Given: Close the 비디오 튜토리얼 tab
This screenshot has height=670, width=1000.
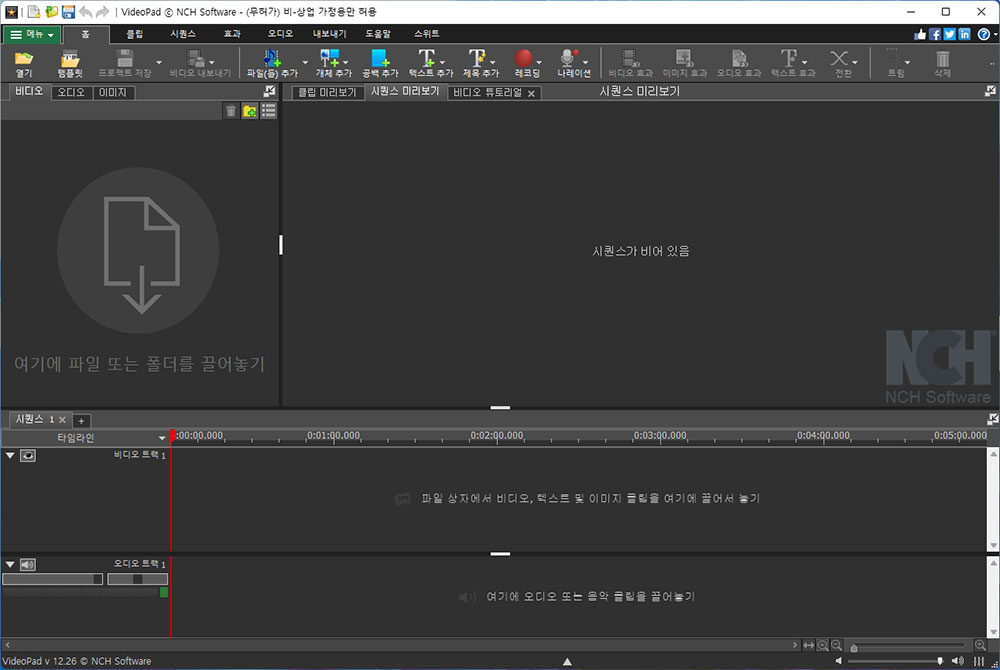Looking at the screenshot, I should [531, 94].
